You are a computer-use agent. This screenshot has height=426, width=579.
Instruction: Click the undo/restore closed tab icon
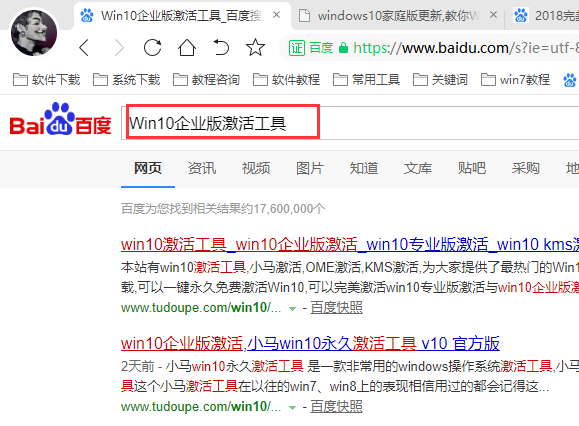(x=221, y=47)
